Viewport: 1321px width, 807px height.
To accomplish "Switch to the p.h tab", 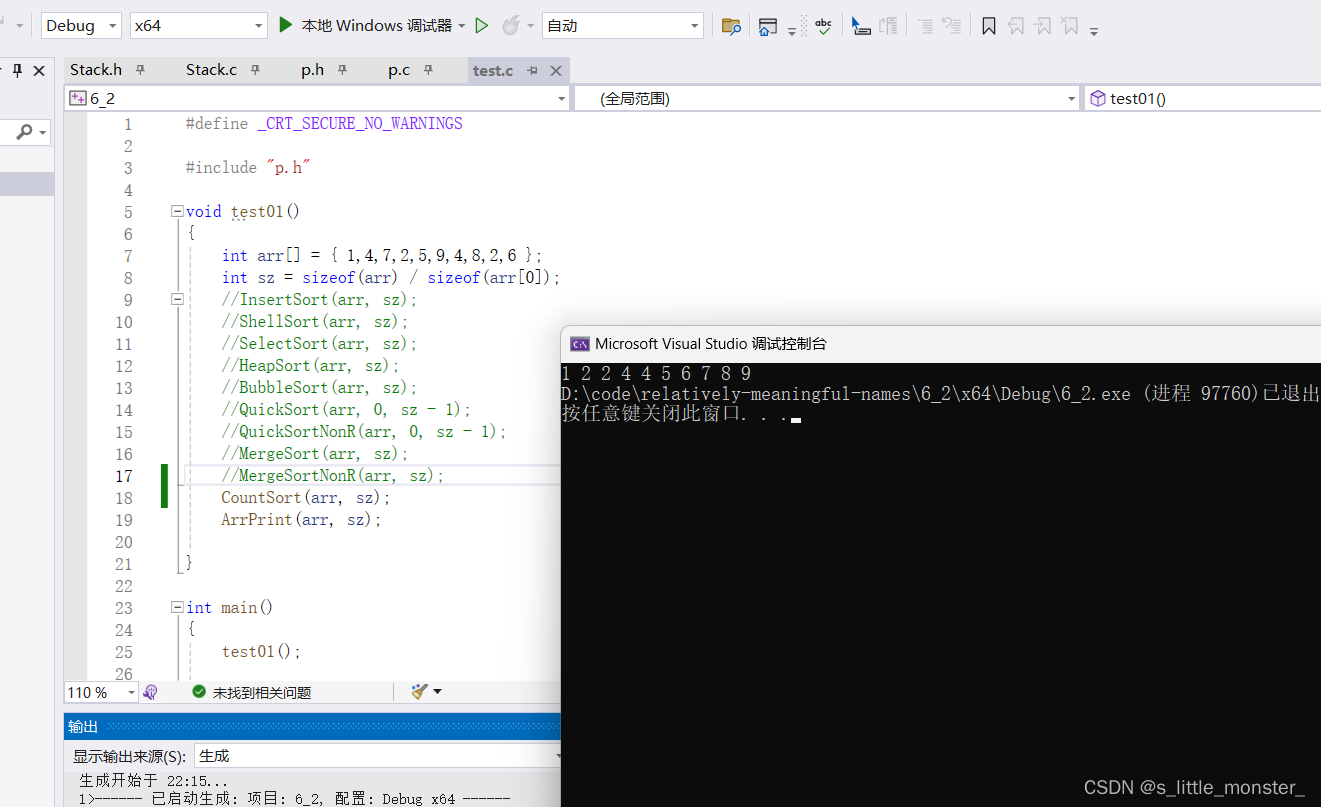I will [x=312, y=70].
